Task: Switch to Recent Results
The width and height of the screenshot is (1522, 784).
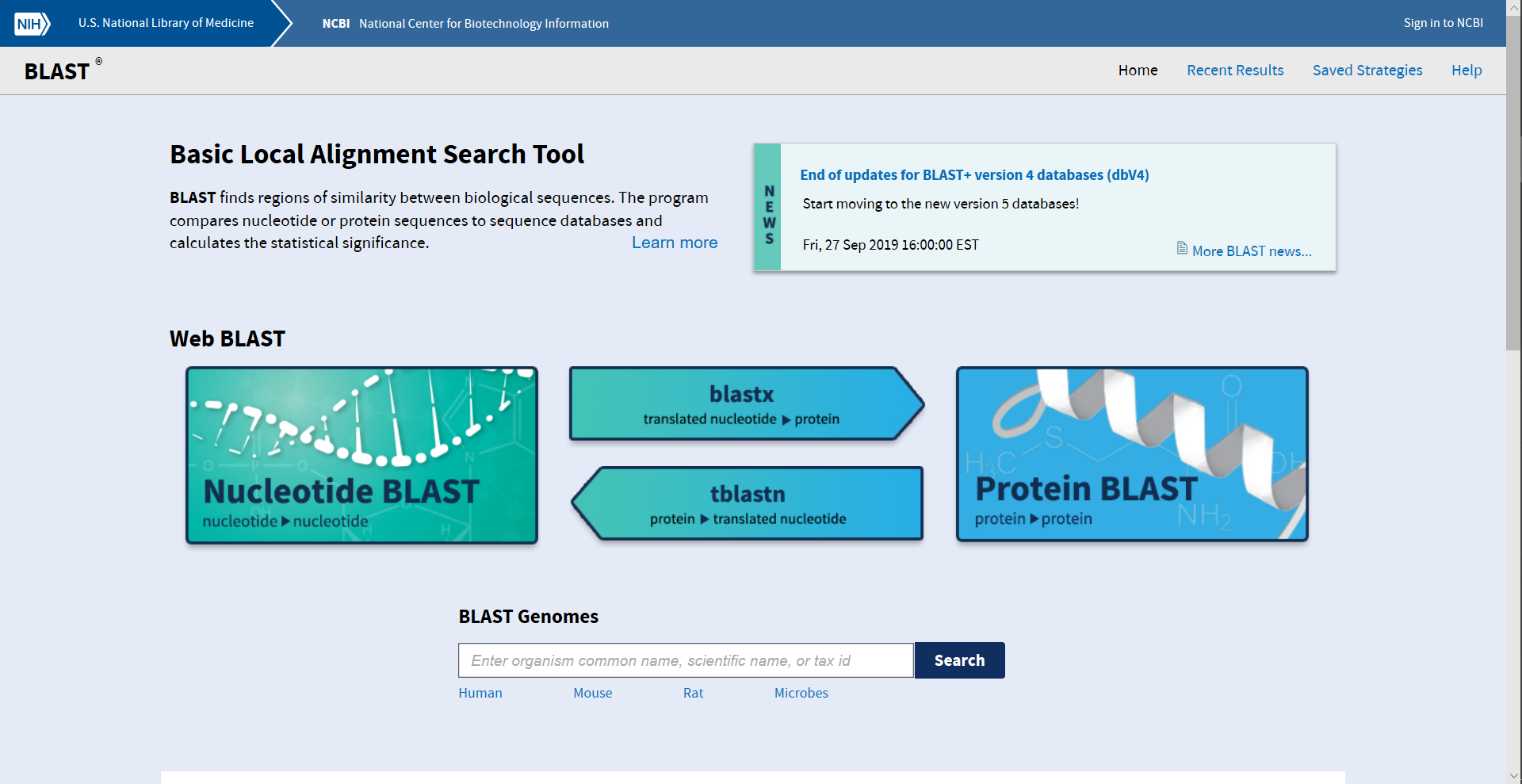Action: [x=1235, y=71]
